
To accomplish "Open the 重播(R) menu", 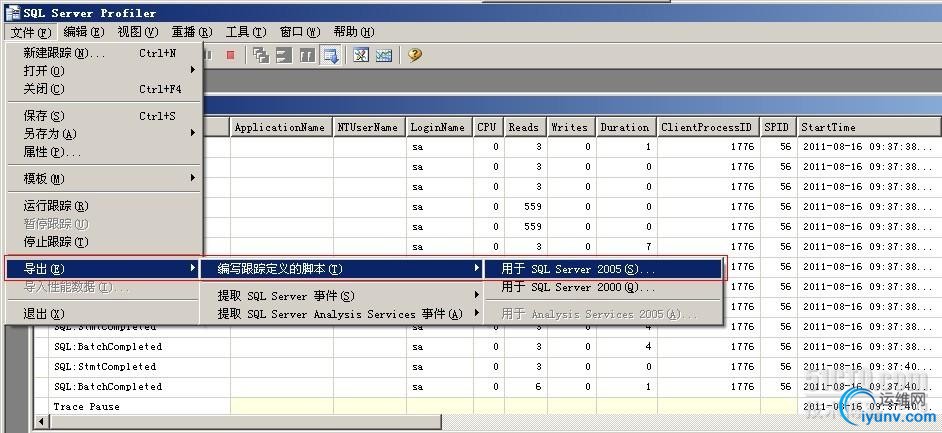I will tap(192, 32).
